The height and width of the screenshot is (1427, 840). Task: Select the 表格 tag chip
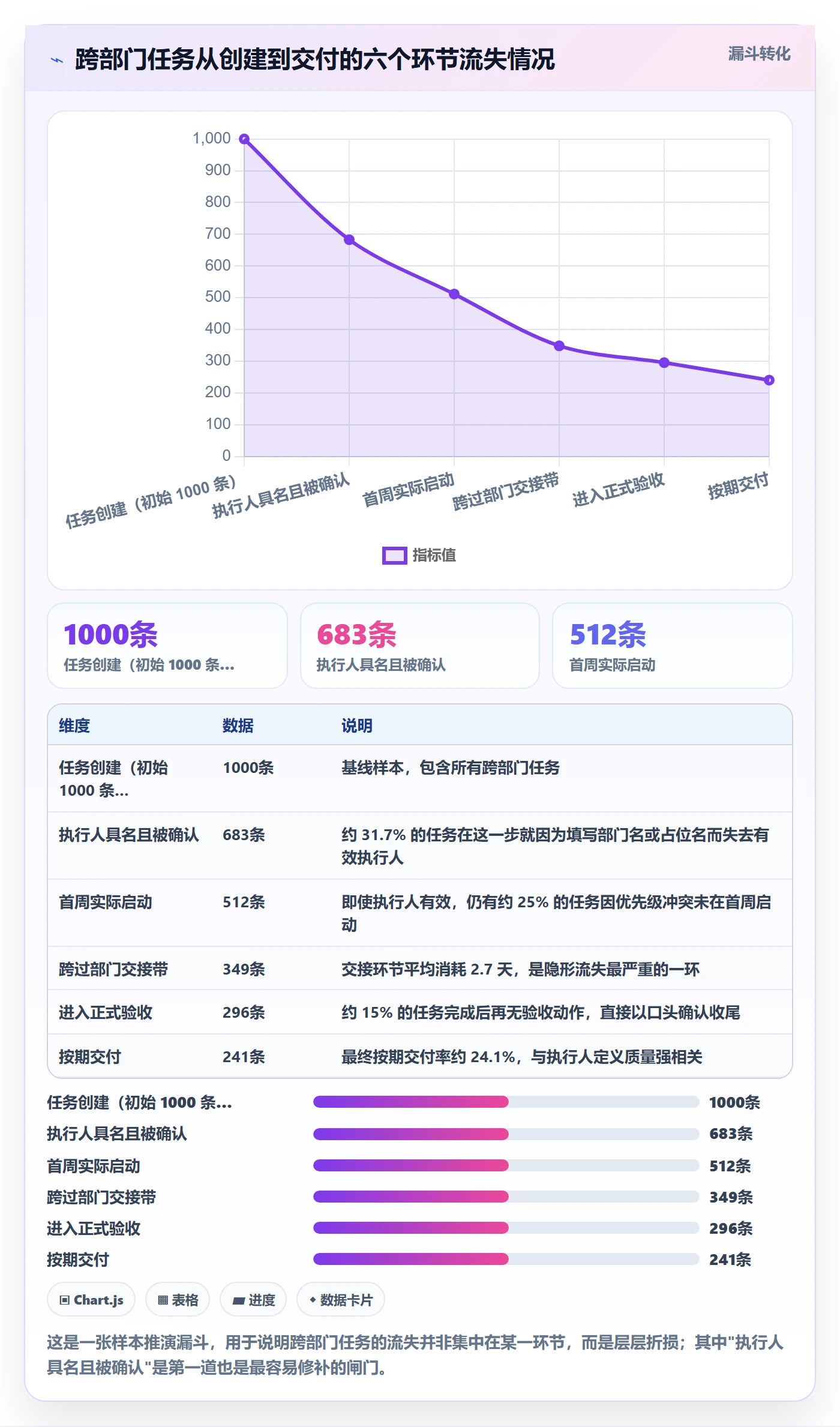(178, 1300)
